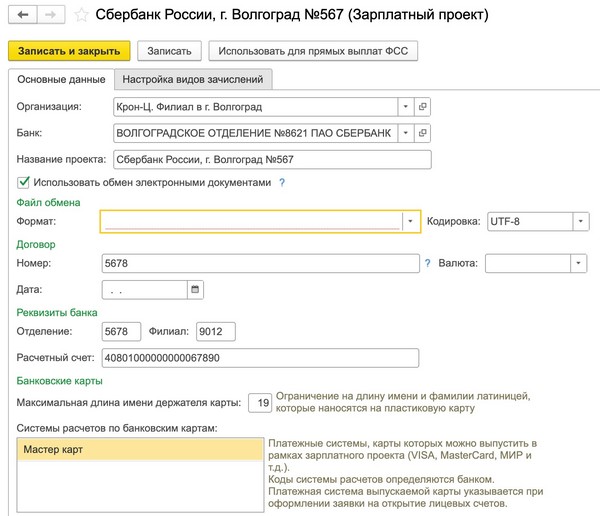Click the forward navigation arrow
Viewport: 600px width, 516px height.
(47, 17)
